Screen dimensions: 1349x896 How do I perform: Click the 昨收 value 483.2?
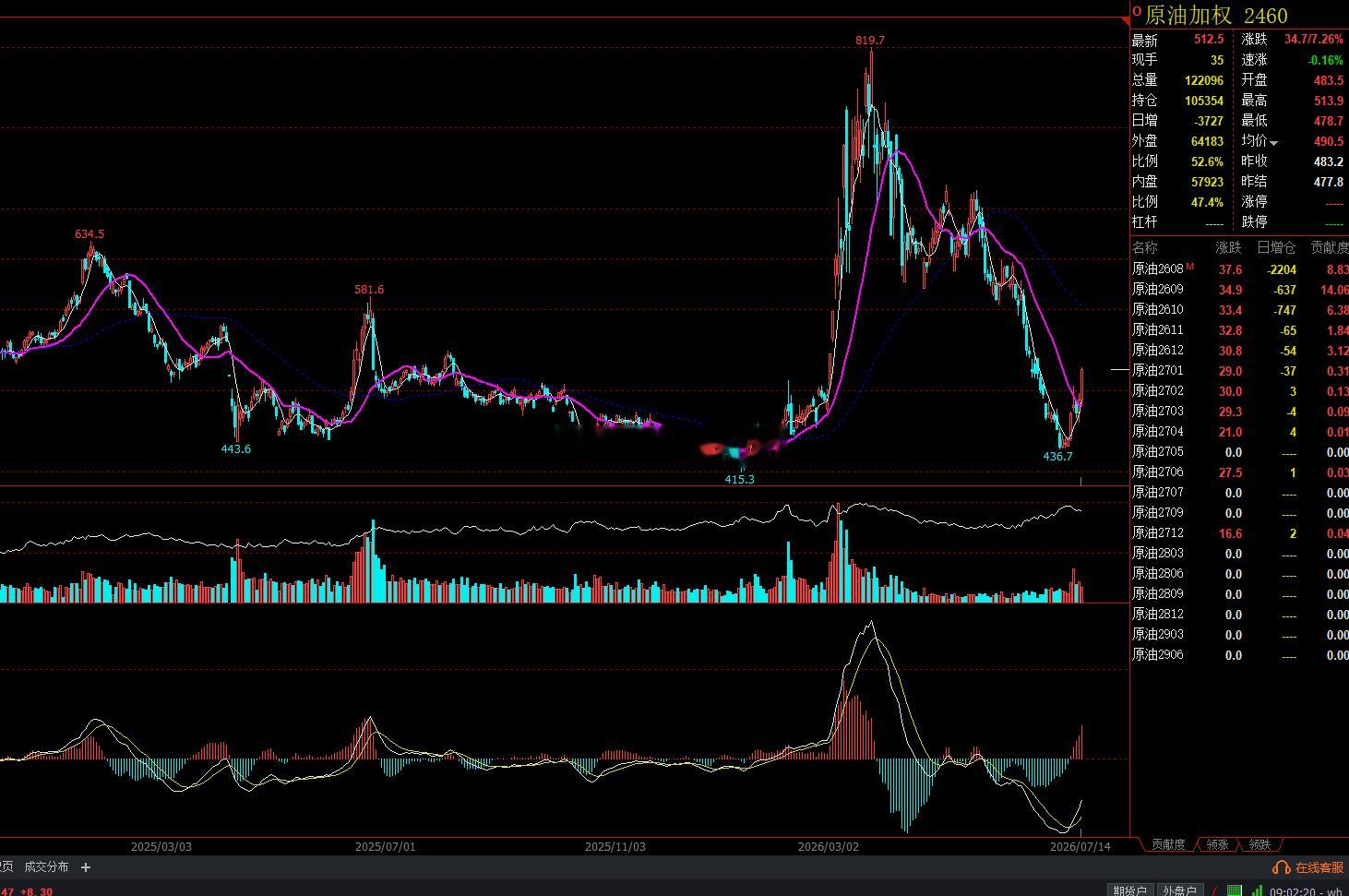(x=1329, y=161)
